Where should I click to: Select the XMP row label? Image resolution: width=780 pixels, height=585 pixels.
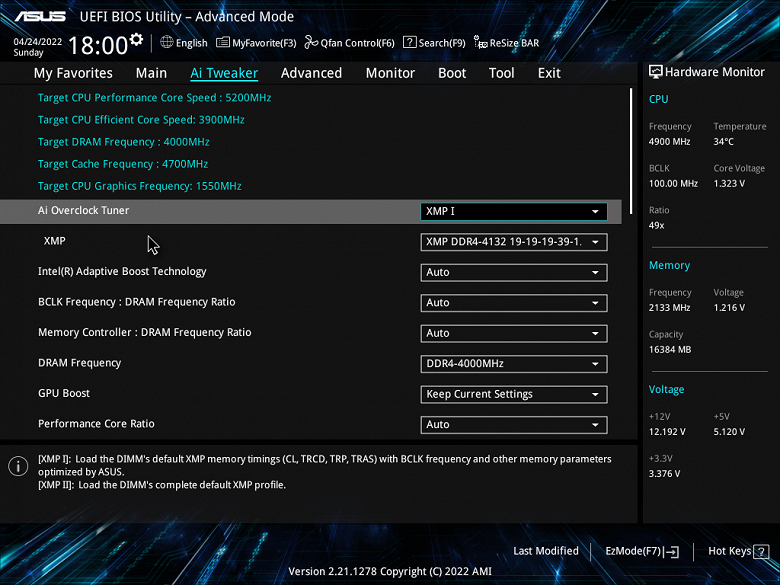55,241
